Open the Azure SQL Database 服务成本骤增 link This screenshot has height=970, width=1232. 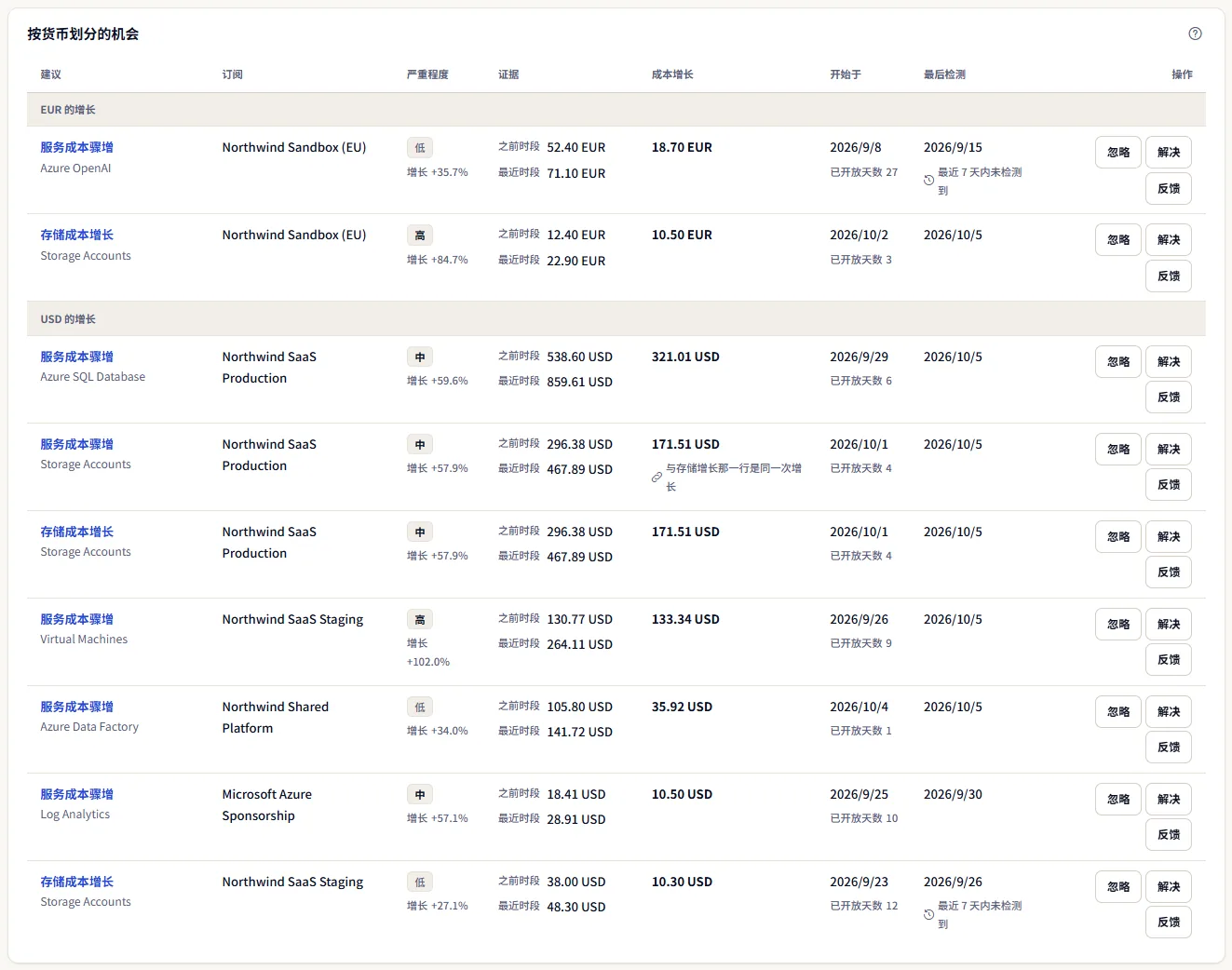pyautogui.click(x=76, y=357)
